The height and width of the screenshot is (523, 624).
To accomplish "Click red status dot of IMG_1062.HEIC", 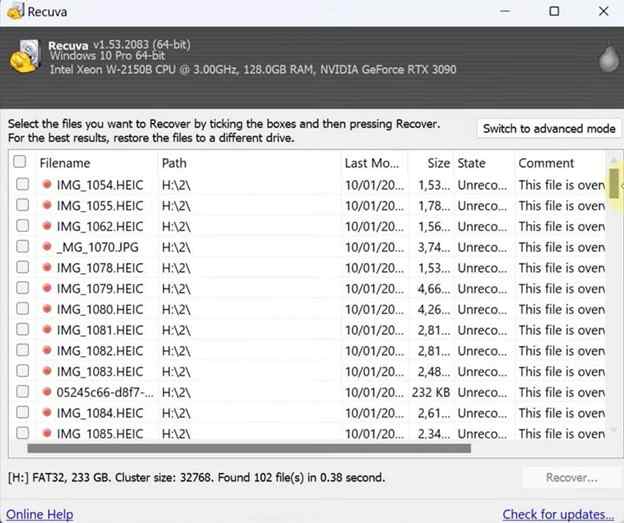I will (47, 226).
